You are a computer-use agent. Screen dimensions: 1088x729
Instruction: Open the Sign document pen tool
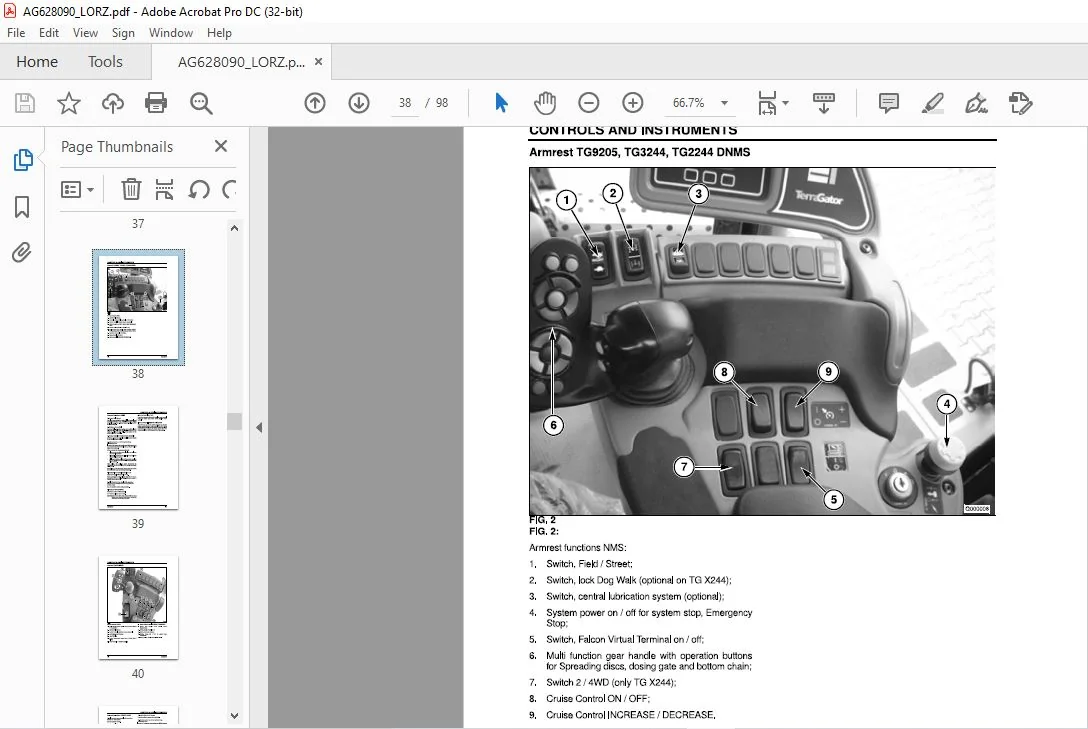tap(976, 103)
